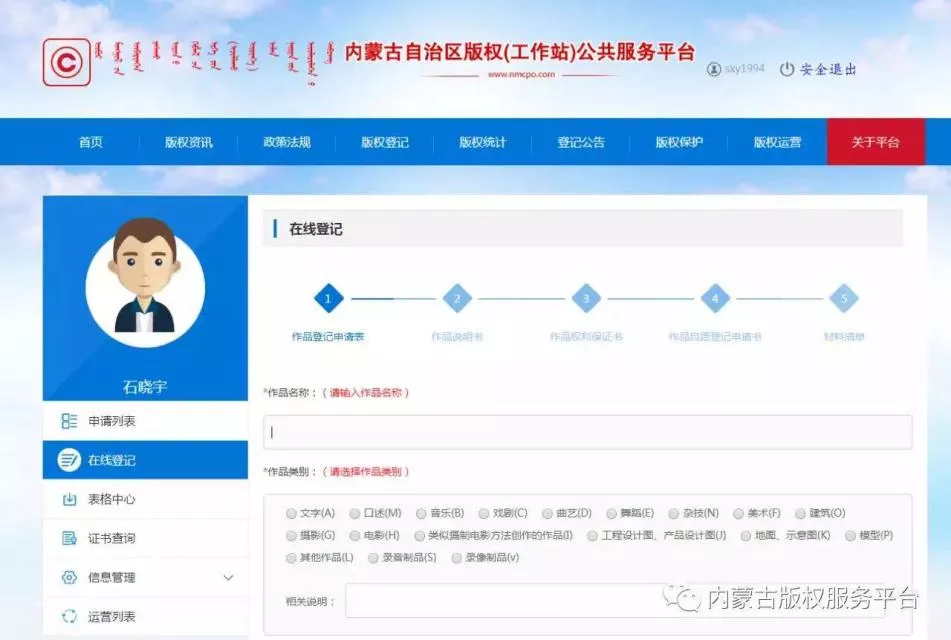Open the red 关于平台 tab
Image resolution: width=951 pixels, height=640 pixels.
click(x=876, y=142)
